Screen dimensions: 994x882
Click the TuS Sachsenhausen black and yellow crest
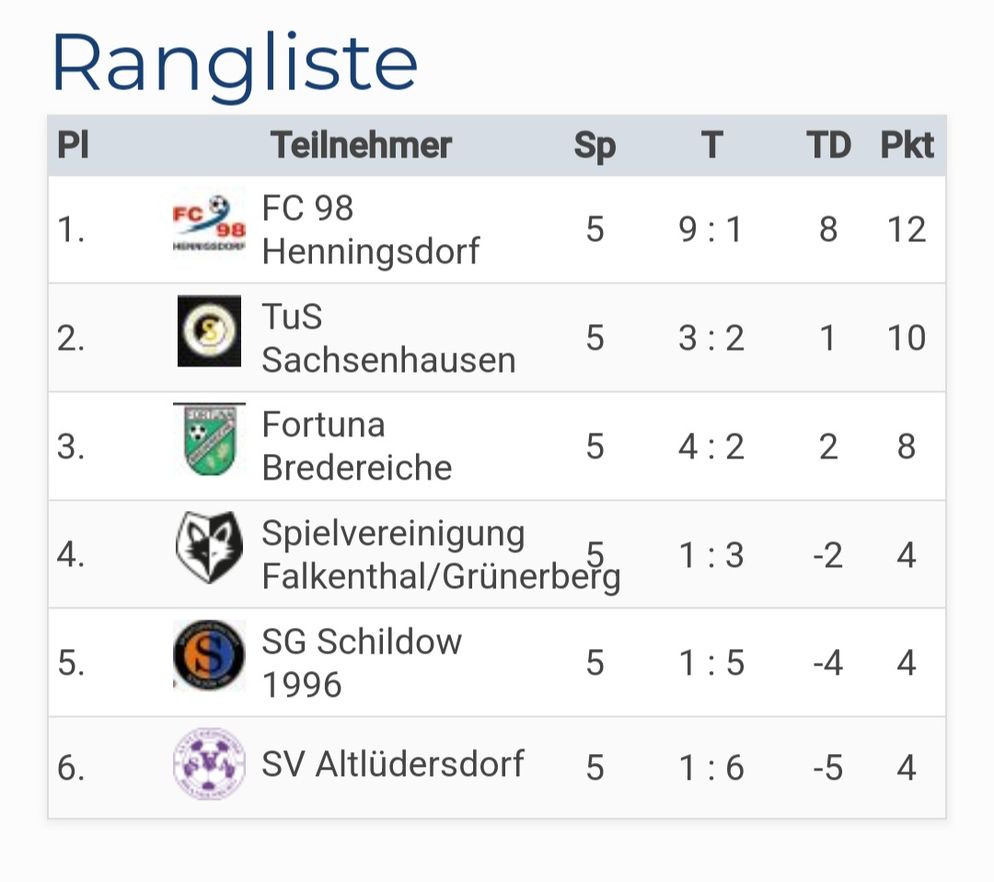click(209, 331)
